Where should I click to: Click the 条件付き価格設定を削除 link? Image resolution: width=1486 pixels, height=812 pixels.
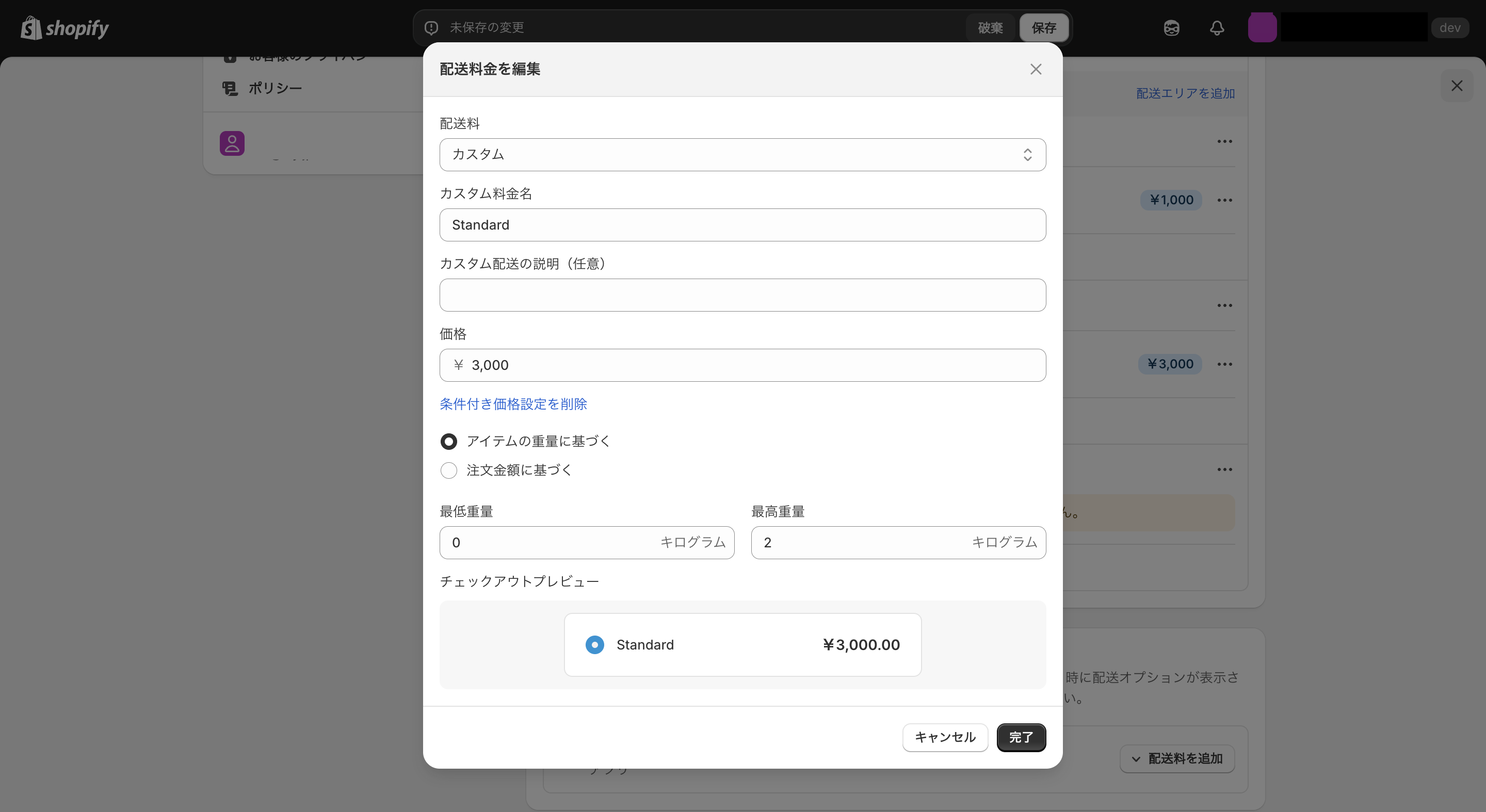[513, 404]
